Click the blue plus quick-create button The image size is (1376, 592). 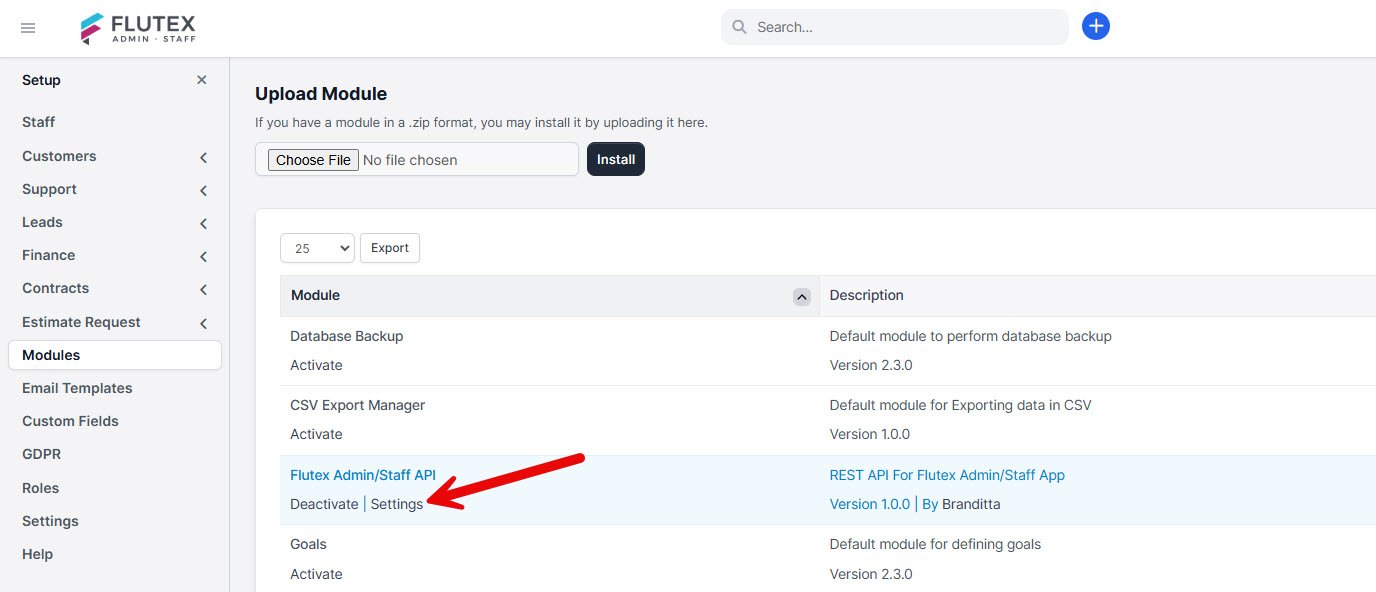coord(1096,27)
